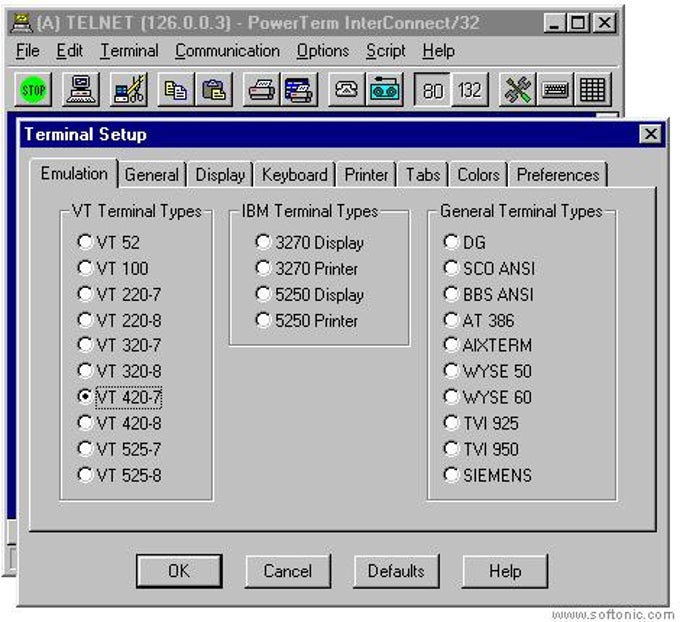Switch to the Printer tab
The image size is (680, 622).
(366, 175)
